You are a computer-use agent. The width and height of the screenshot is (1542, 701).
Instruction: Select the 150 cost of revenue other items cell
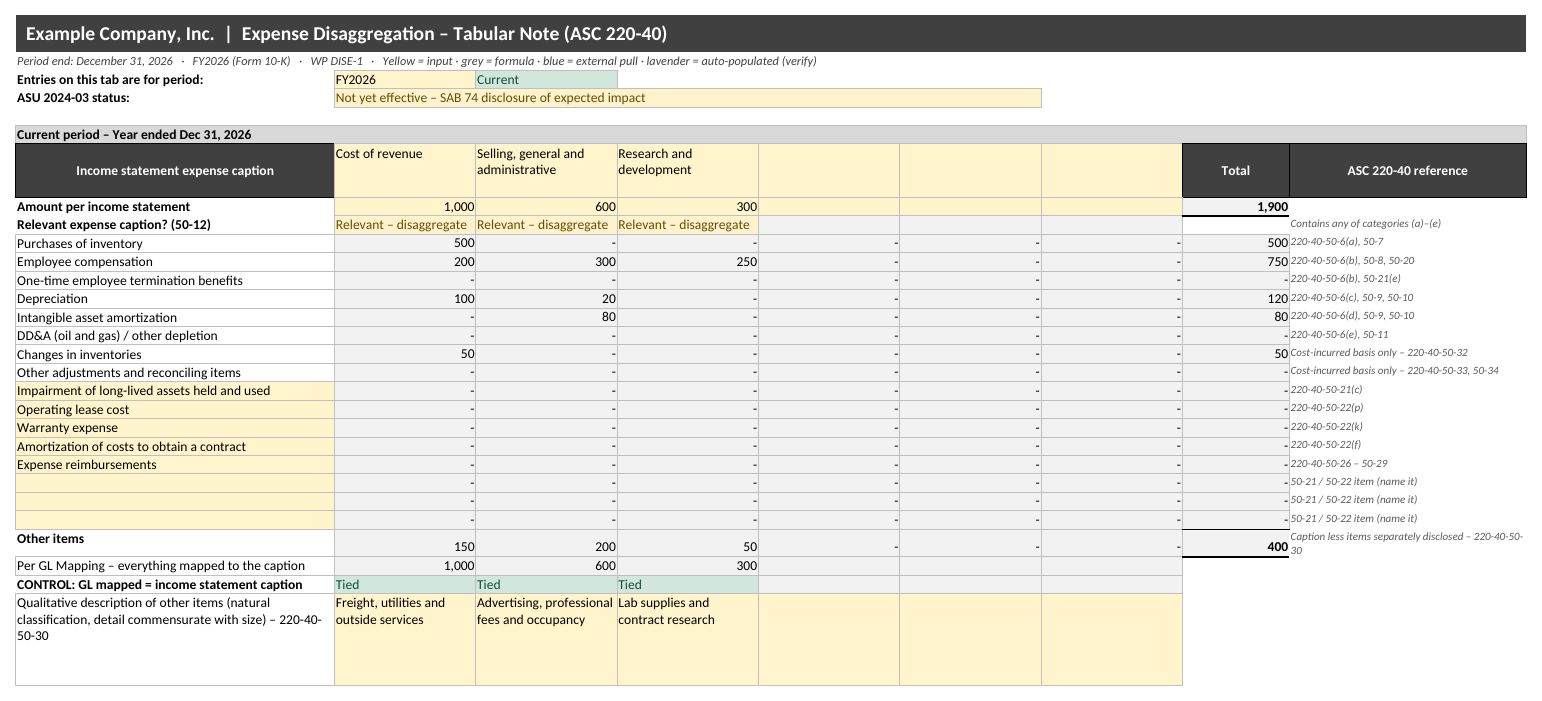405,543
